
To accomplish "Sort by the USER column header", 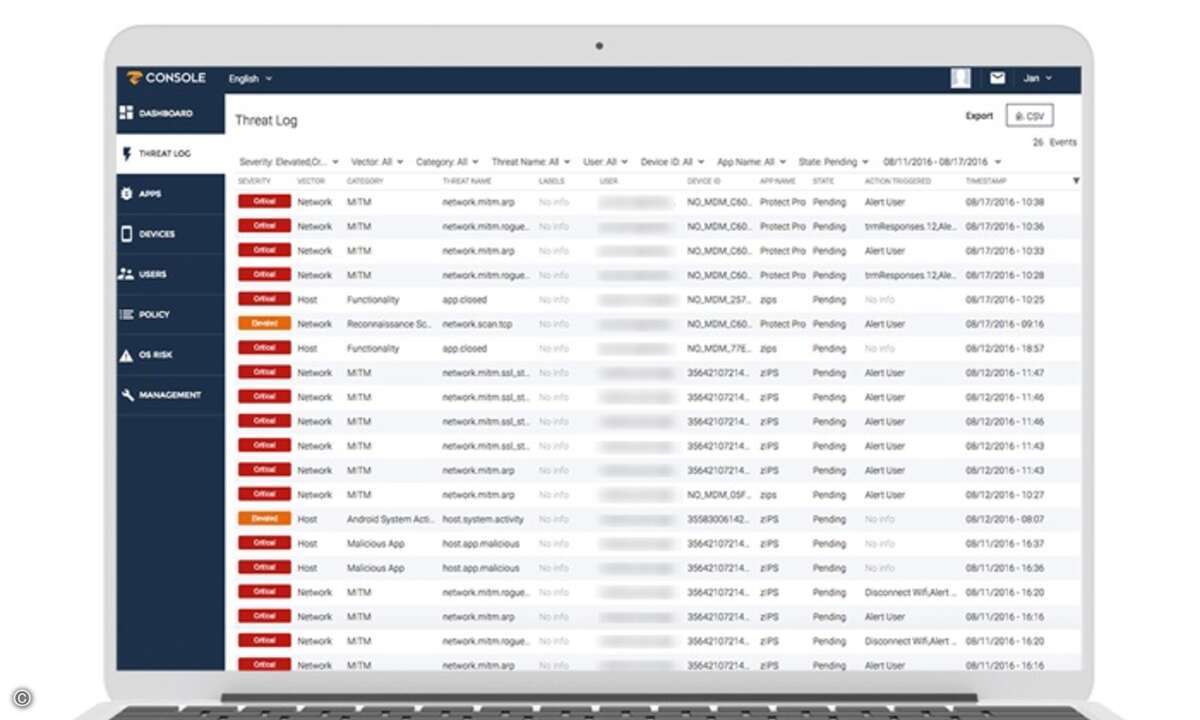I will point(609,181).
